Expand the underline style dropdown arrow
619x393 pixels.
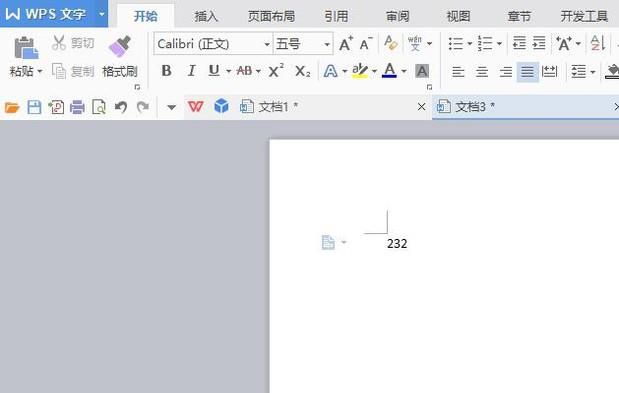coord(229,71)
